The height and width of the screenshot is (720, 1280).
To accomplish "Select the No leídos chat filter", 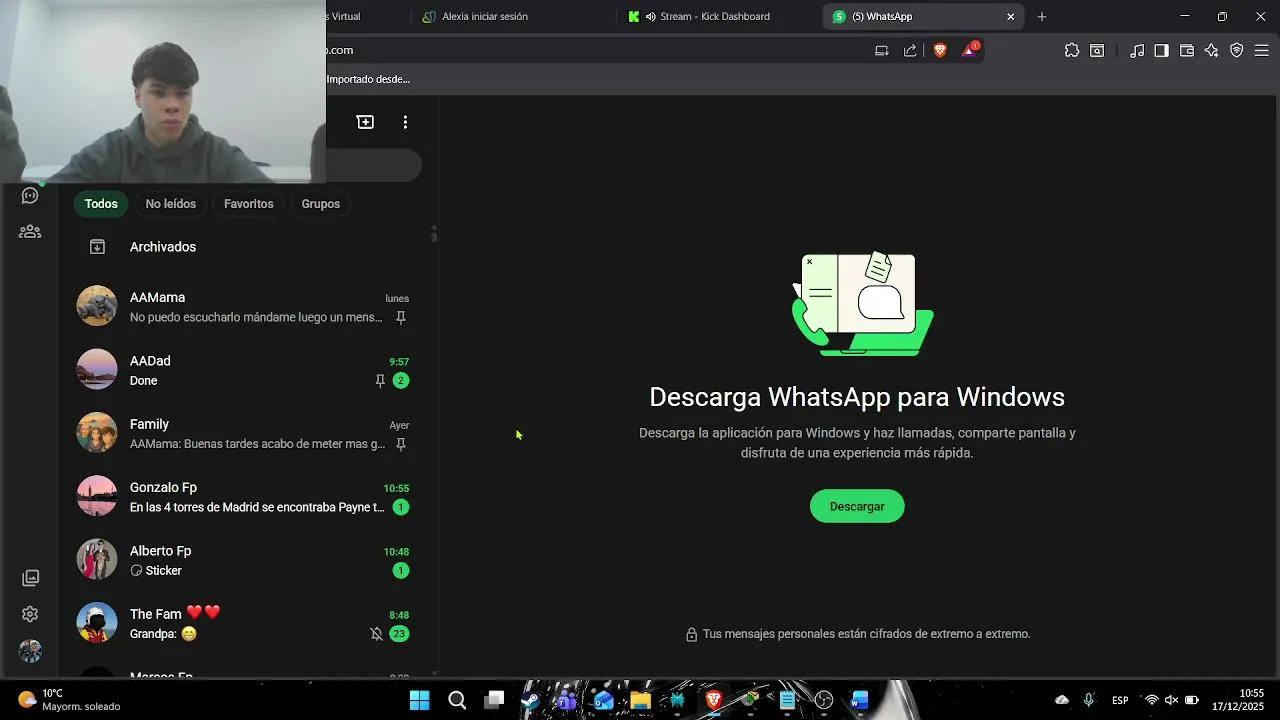I will coord(171,204).
